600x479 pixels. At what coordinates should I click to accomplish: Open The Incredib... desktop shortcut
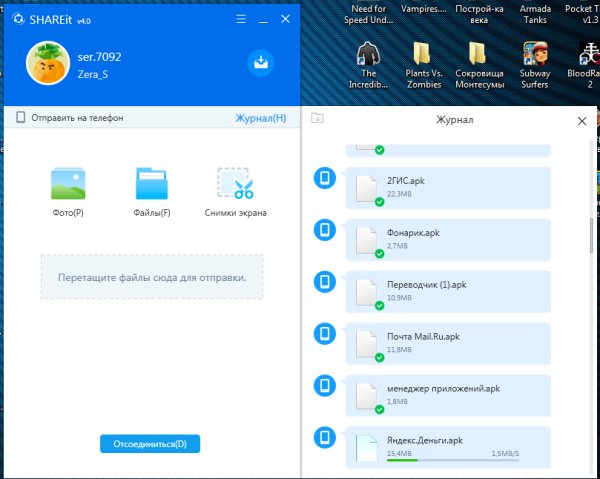pos(368,65)
